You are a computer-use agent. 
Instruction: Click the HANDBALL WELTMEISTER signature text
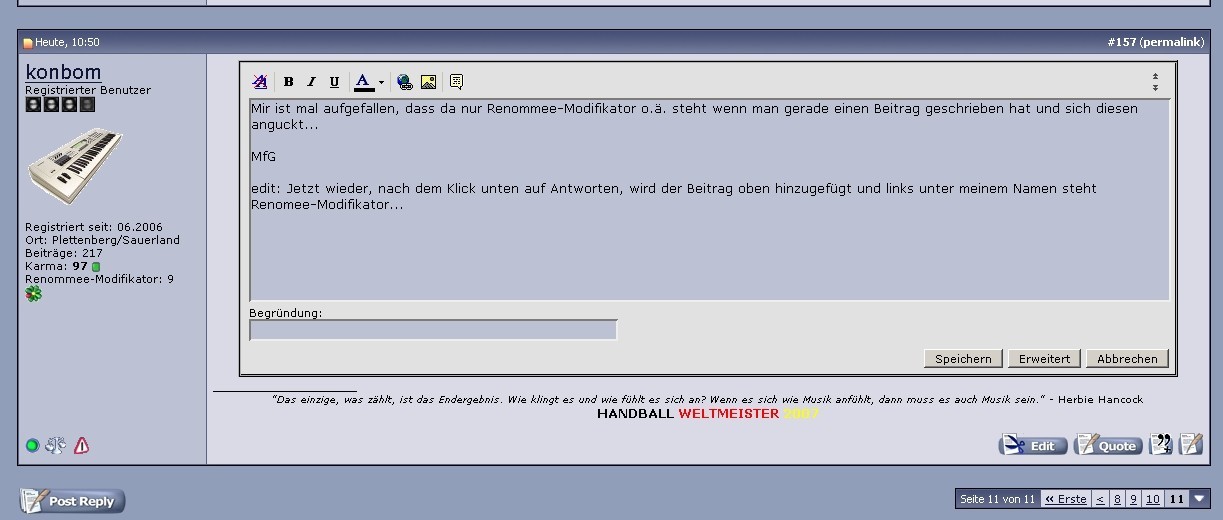tap(708, 413)
